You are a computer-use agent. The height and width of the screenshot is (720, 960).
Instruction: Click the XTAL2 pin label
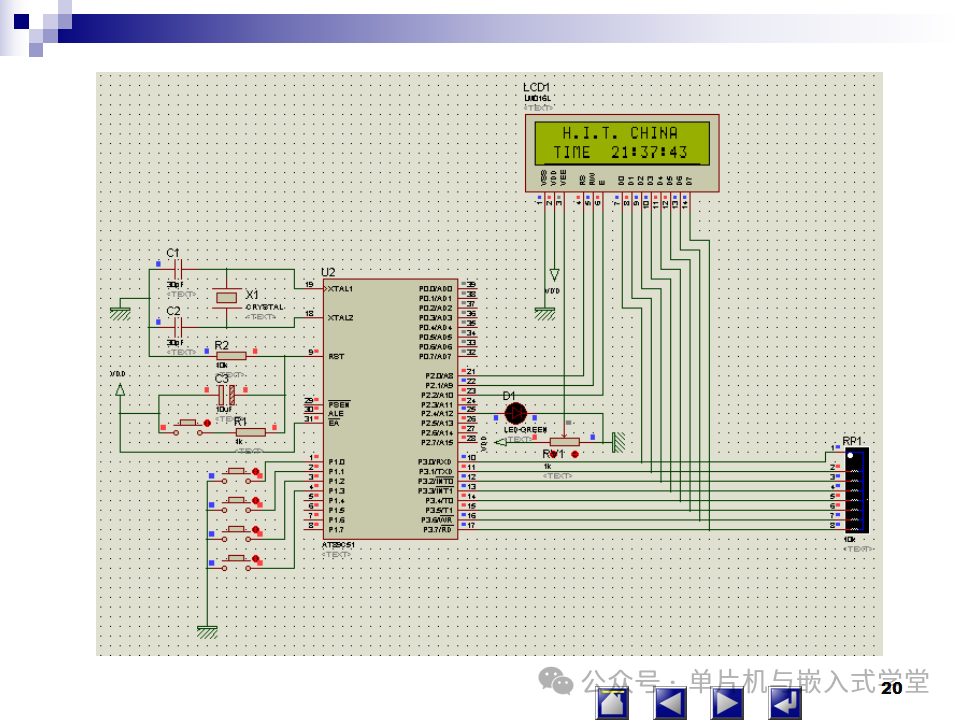point(340,317)
